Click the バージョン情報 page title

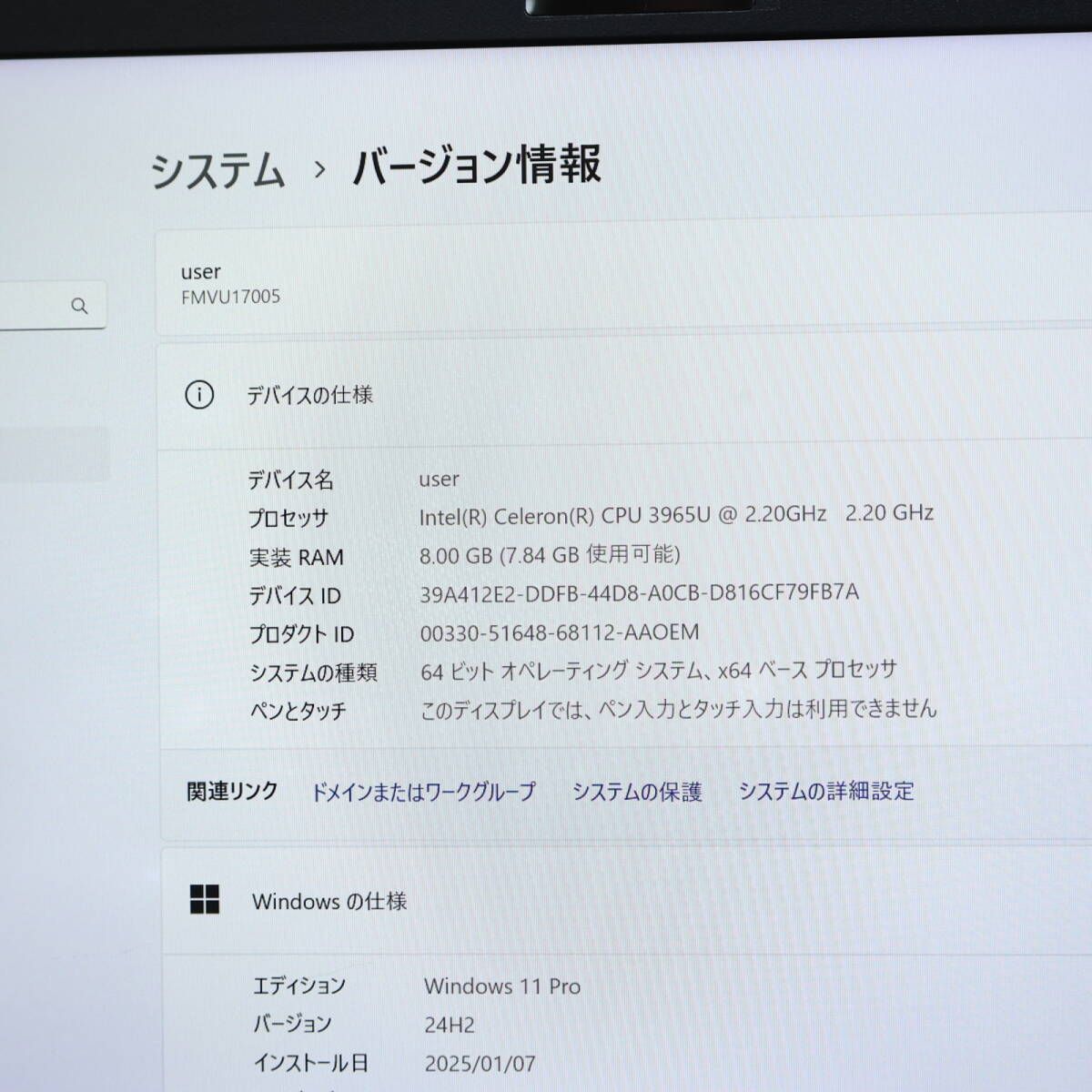point(477,166)
